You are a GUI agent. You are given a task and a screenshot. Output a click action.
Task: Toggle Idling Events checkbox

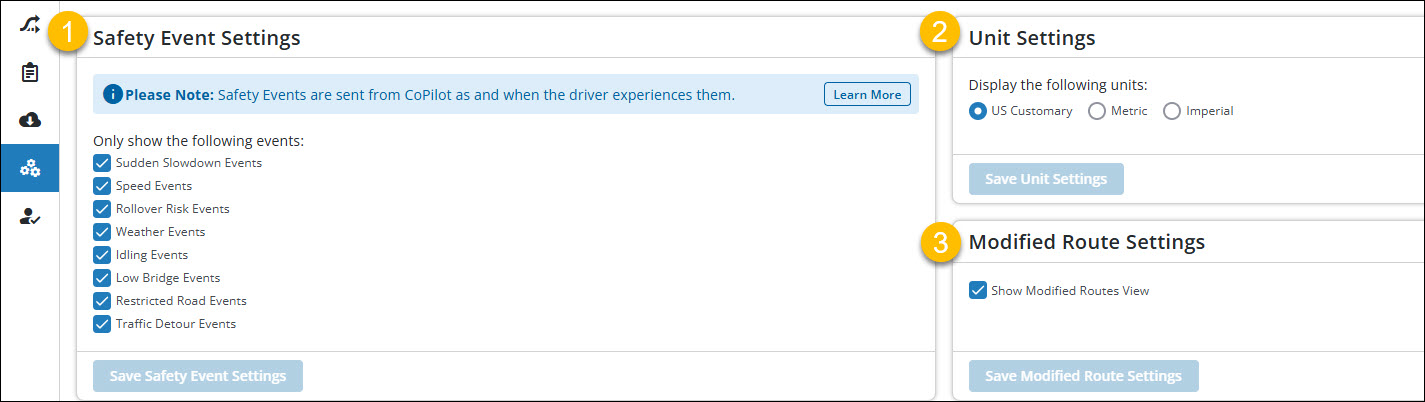pos(102,254)
